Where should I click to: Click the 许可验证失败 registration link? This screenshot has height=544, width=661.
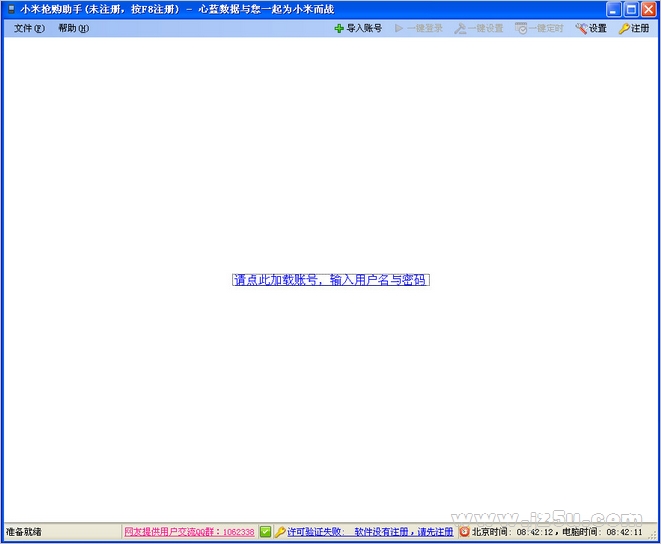(370, 532)
